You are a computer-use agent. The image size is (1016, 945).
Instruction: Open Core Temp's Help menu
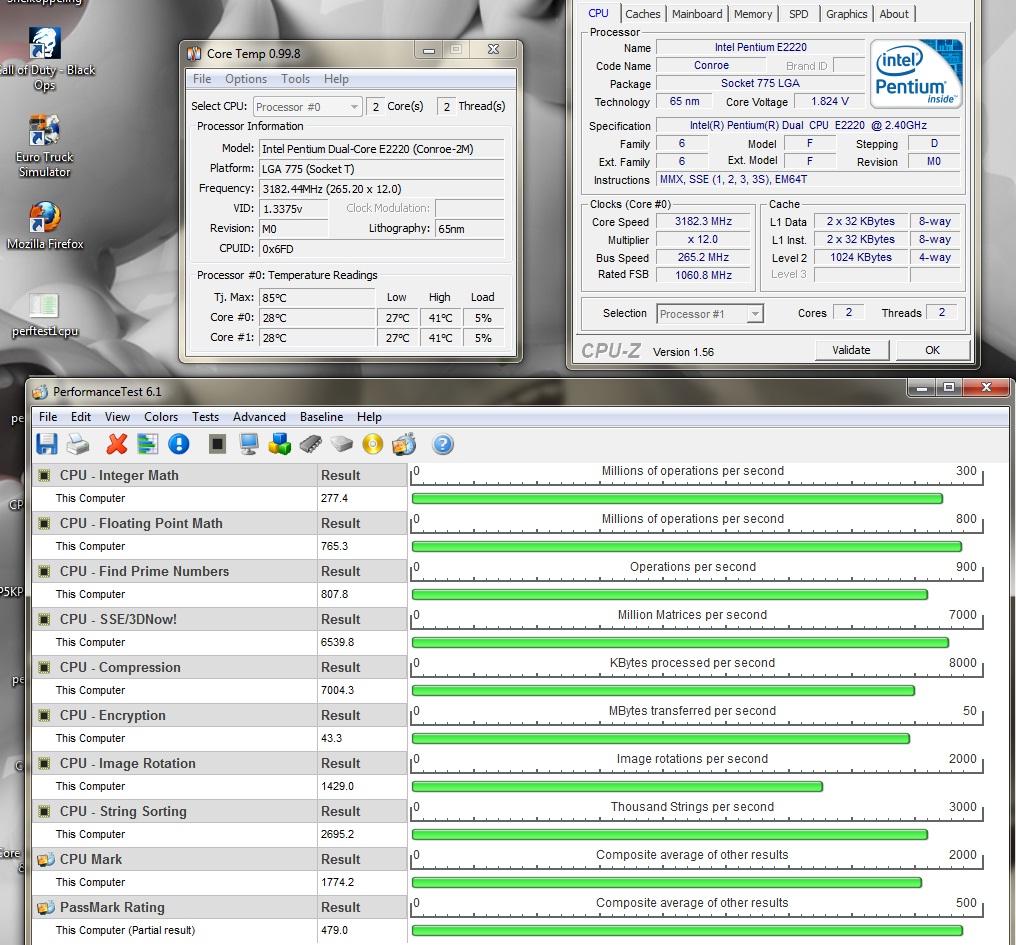[336, 79]
